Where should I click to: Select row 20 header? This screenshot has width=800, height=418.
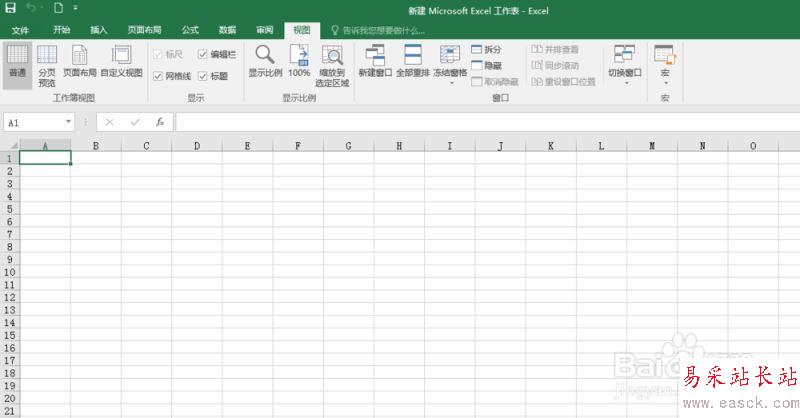coord(10,398)
